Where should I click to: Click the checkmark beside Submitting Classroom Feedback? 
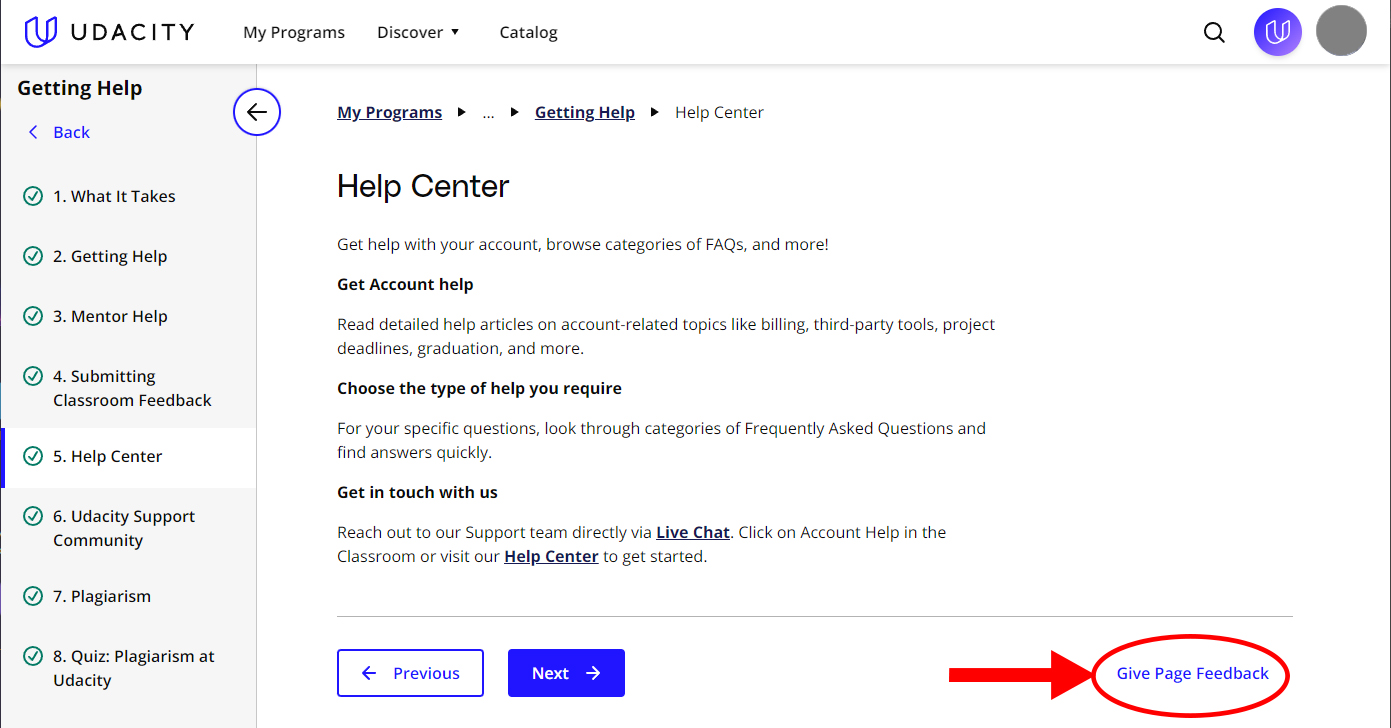(33, 376)
